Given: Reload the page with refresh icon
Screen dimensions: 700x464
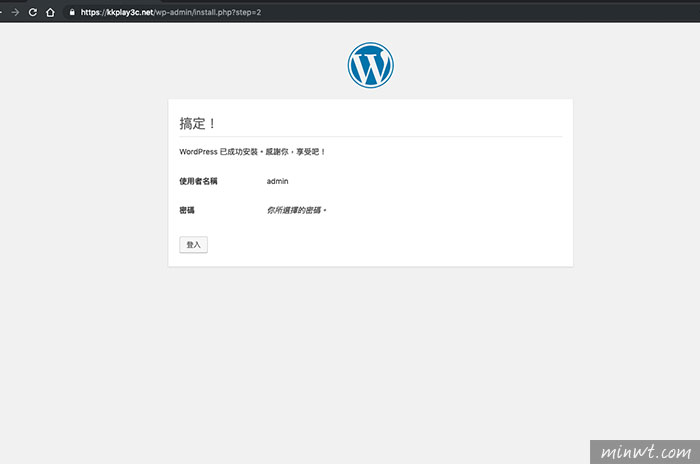Looking at the screenshot, I should tap(33, 12).
